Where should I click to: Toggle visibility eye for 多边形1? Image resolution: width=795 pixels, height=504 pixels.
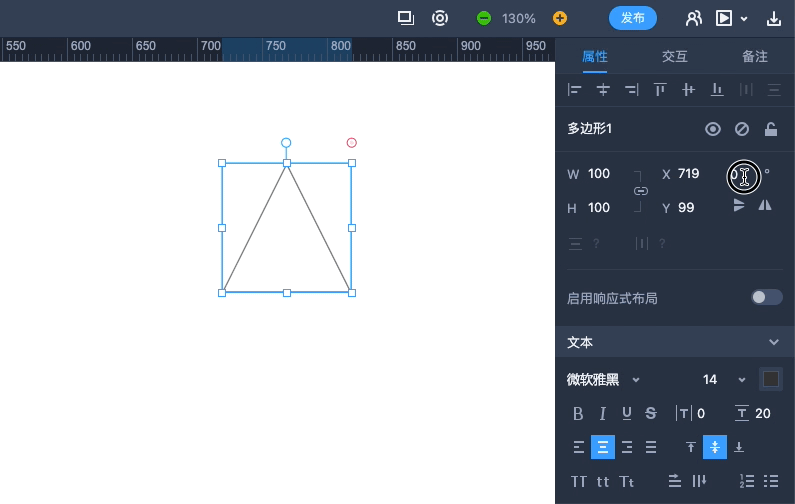click(713, 129)
